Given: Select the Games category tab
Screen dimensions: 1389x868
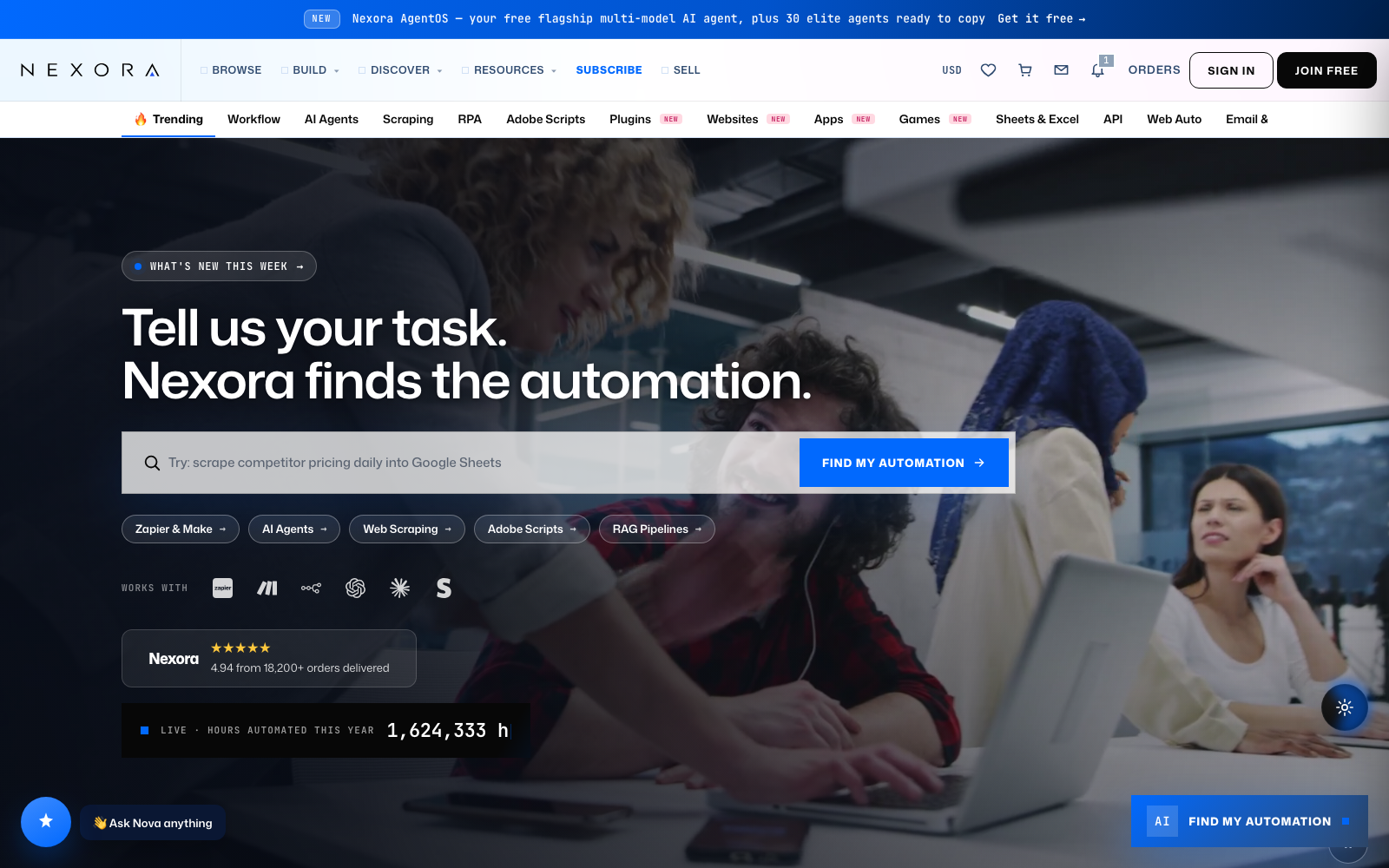Looking at the screenshot, I should [934, 120].
